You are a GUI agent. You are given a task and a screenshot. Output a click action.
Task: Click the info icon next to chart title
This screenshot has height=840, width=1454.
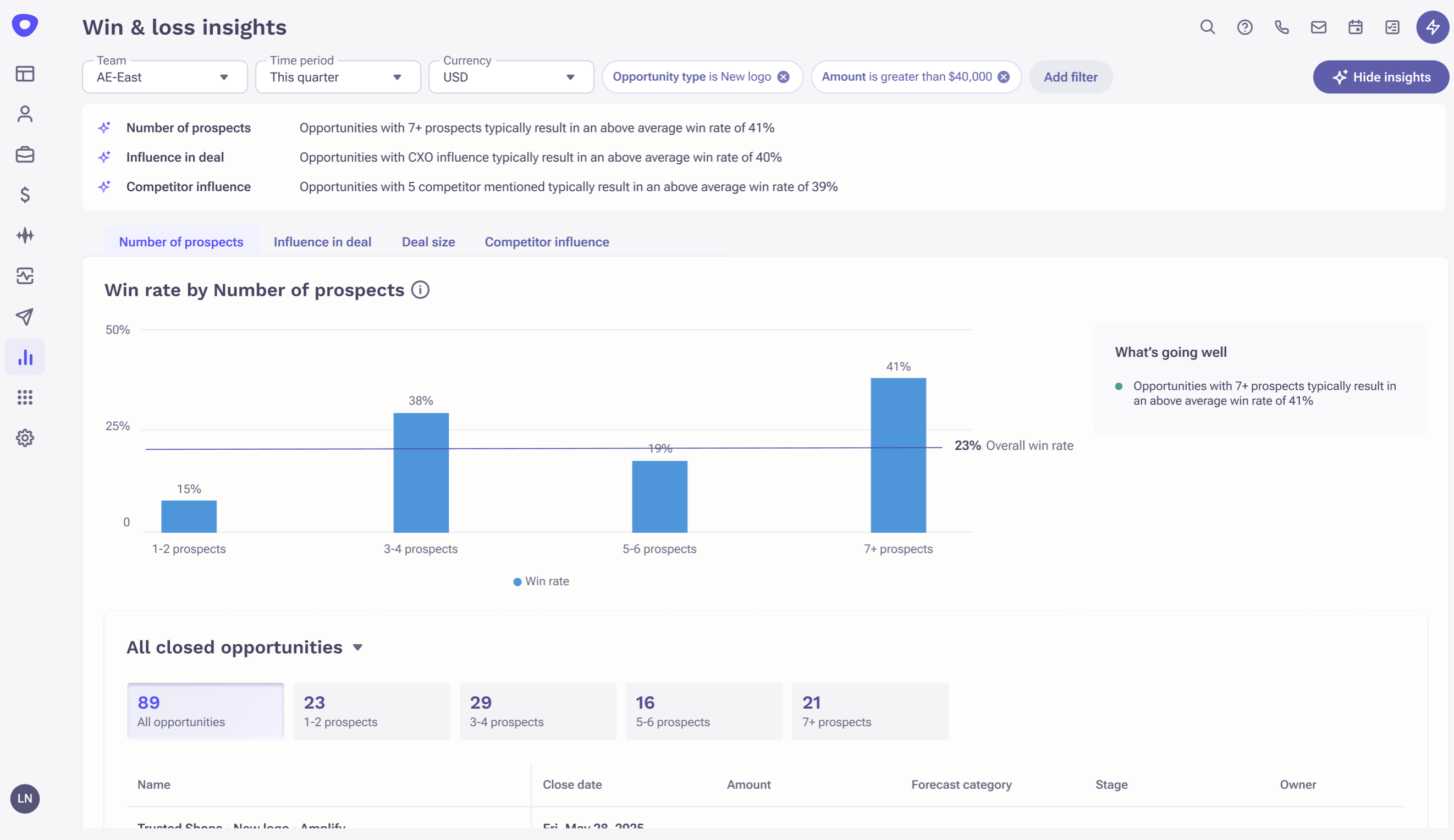(x=421, y=290)
